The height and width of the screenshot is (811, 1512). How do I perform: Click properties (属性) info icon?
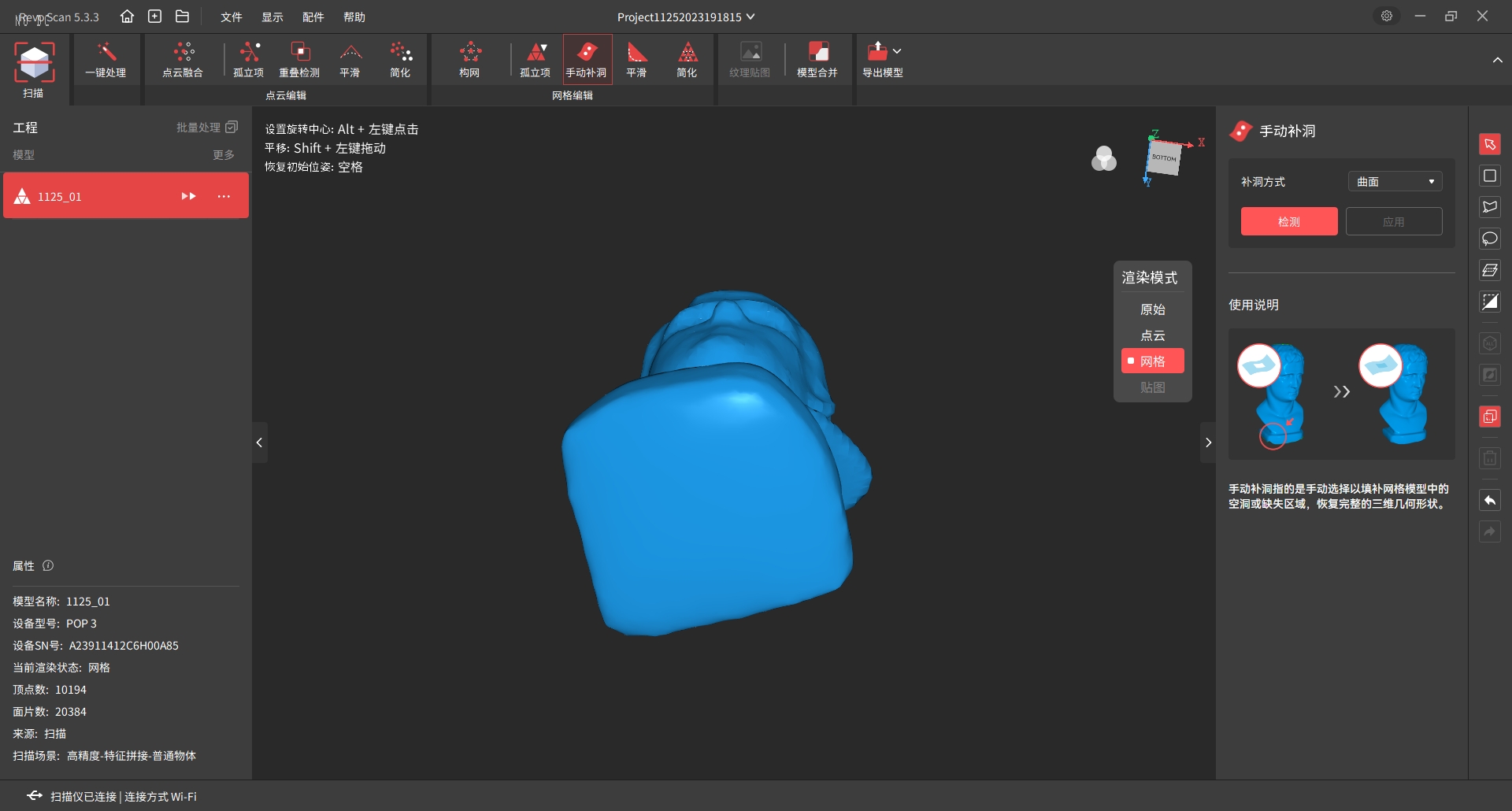click(48, 565)
